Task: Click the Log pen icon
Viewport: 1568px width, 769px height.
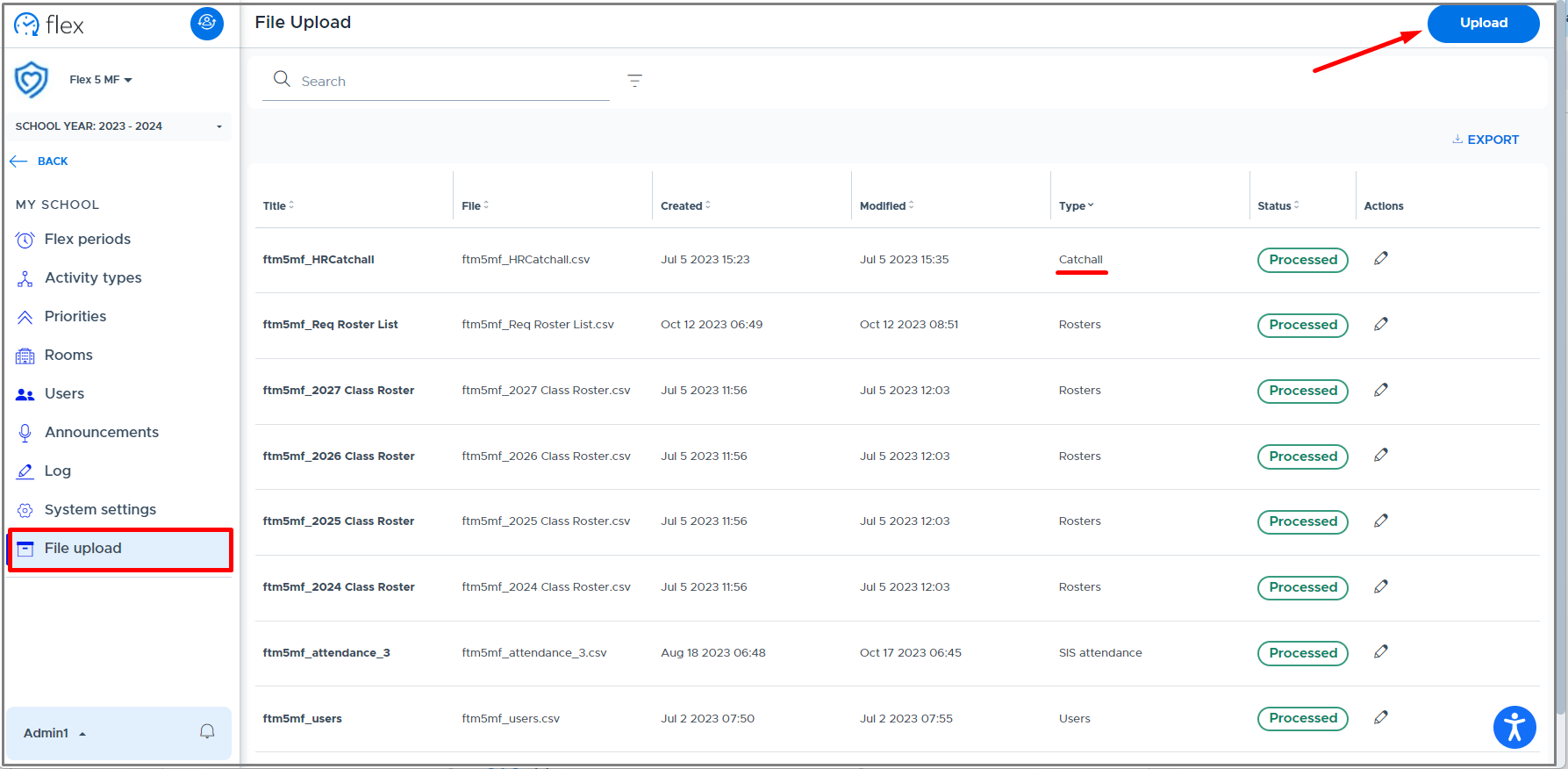Action: coord(25,471)
